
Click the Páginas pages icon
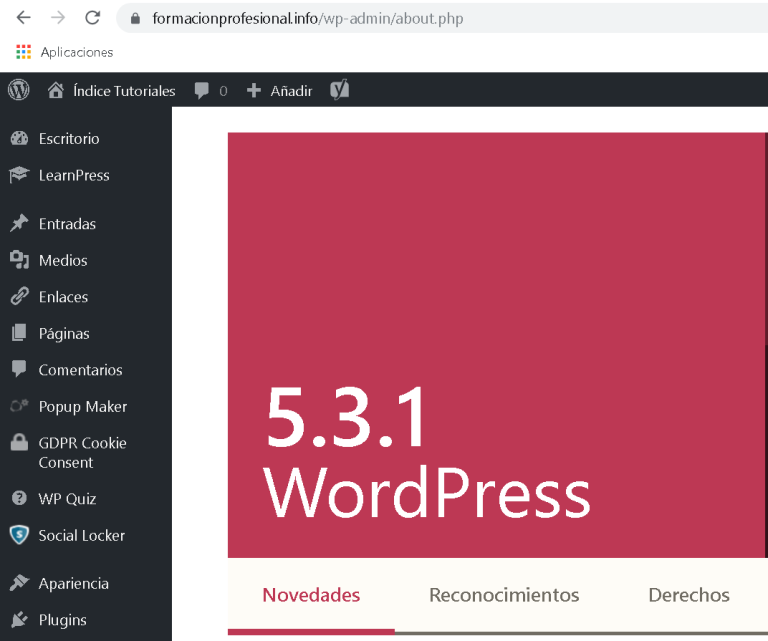pos(19,333)
